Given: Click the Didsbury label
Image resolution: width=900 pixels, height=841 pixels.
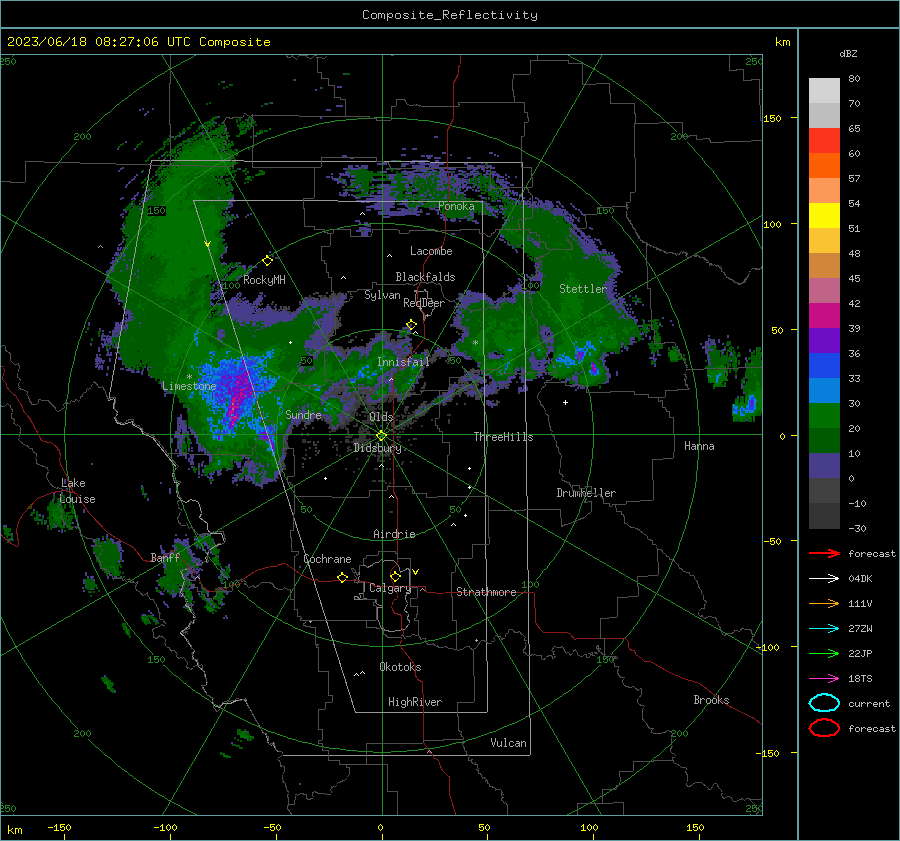Looking at the screenshot, I should pos(377,448).
